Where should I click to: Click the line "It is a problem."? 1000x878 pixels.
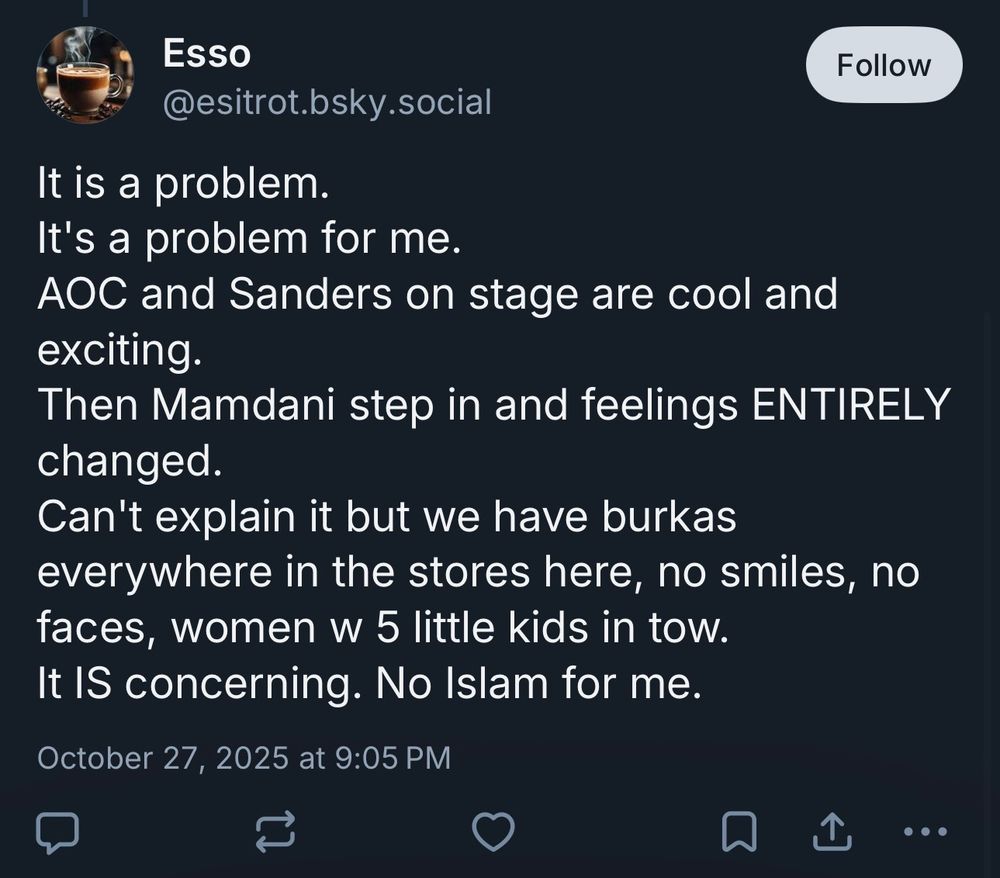click(182, 184)
